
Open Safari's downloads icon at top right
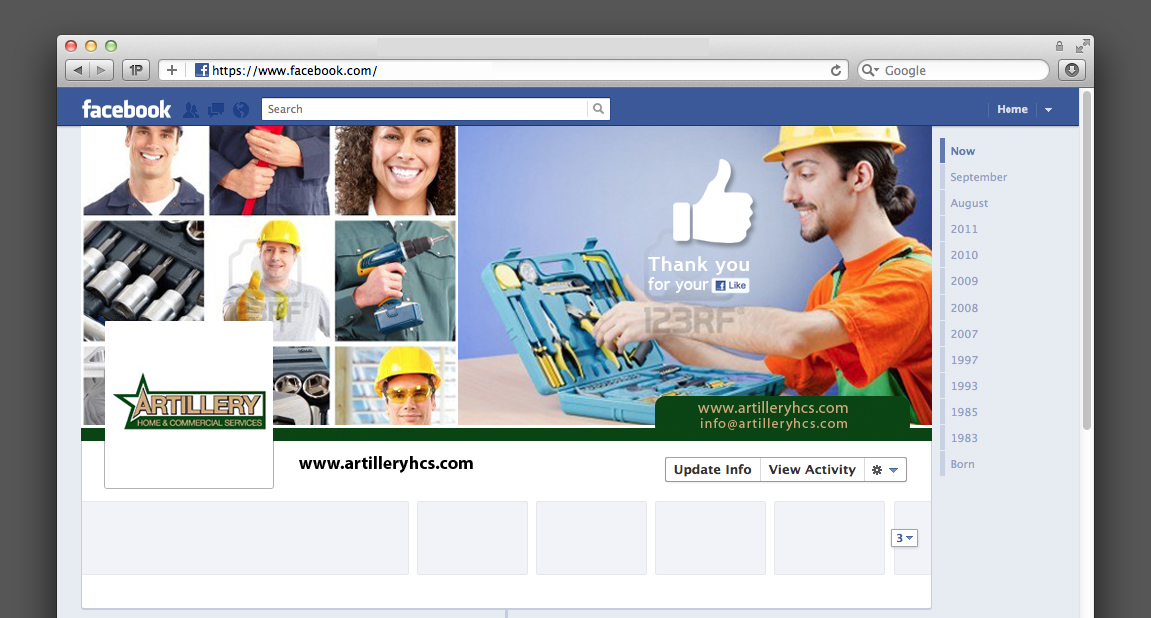1071,70
